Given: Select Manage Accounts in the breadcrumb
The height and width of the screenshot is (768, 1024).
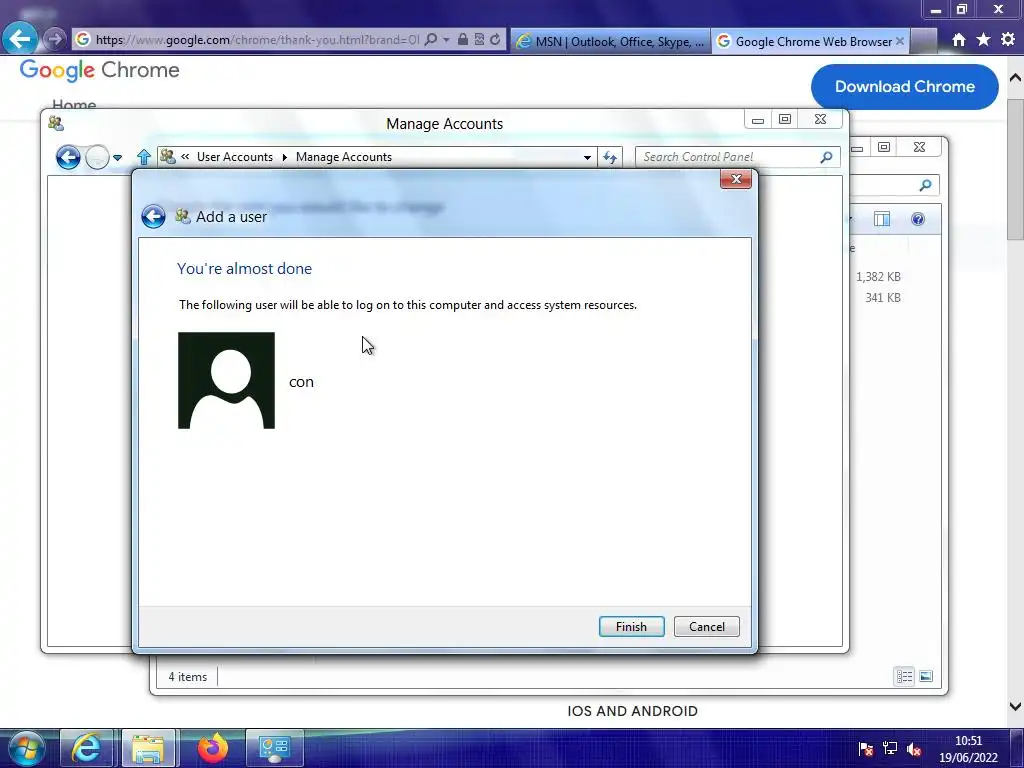Looking at the screenshot, I should point(344,157).
